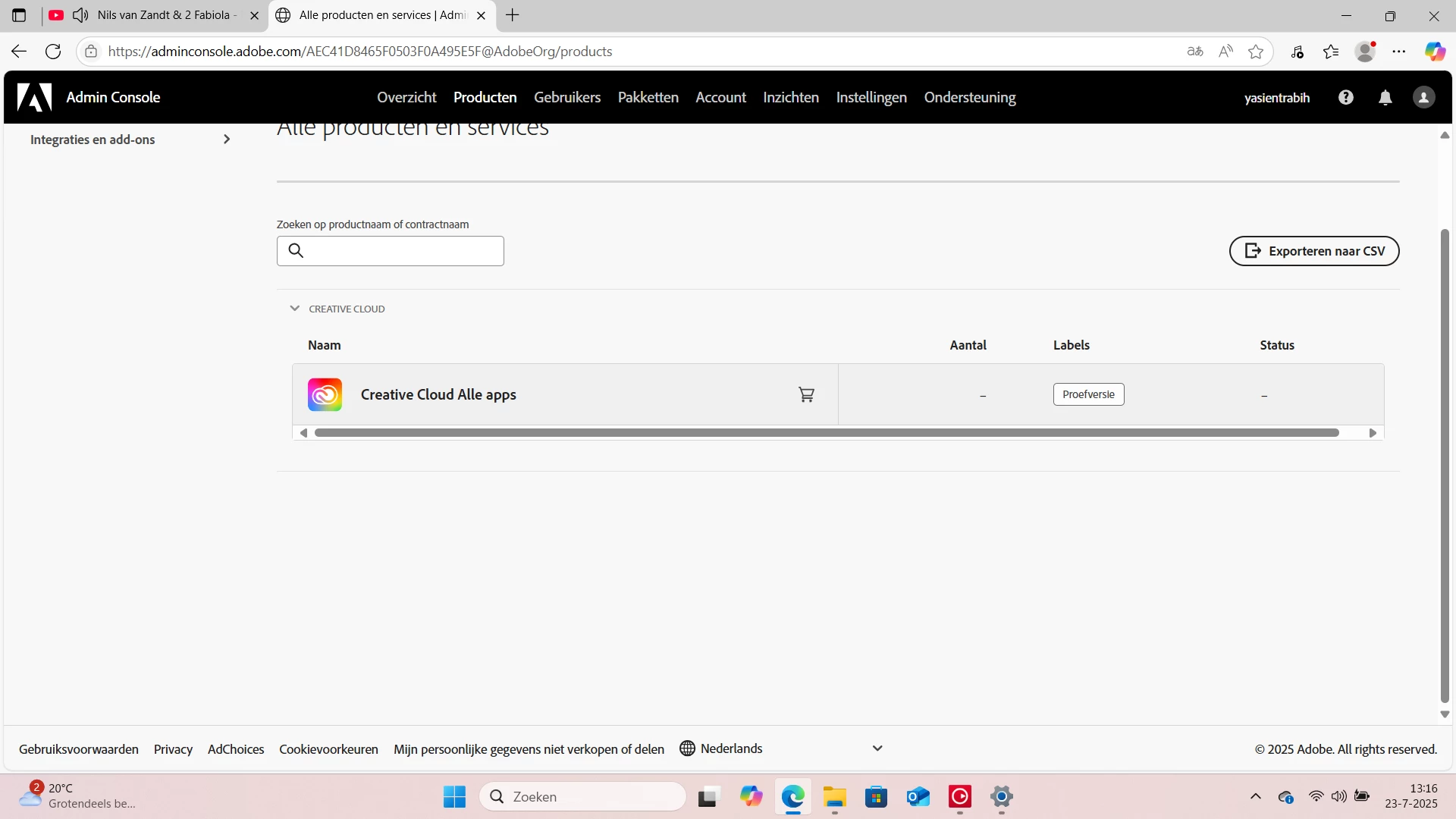The height and width of the screenshot is (819, 1456).
Task: Click Exporteren naar CSV button
Action: click(1313, 251)
